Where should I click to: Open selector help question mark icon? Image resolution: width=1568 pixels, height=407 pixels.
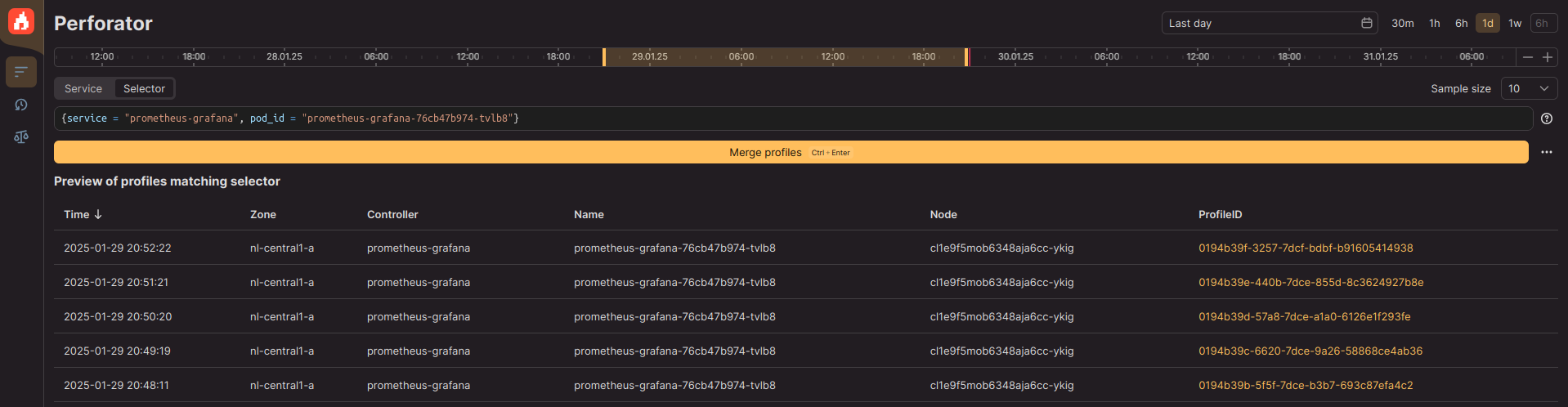pyautogui.click(x=1546, y=119)
